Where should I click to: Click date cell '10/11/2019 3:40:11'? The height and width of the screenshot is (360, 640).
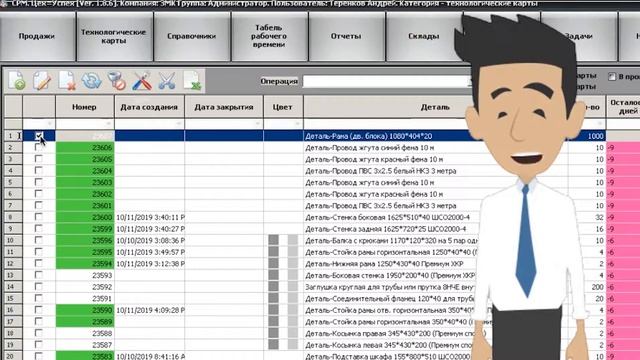coord(150,217)
